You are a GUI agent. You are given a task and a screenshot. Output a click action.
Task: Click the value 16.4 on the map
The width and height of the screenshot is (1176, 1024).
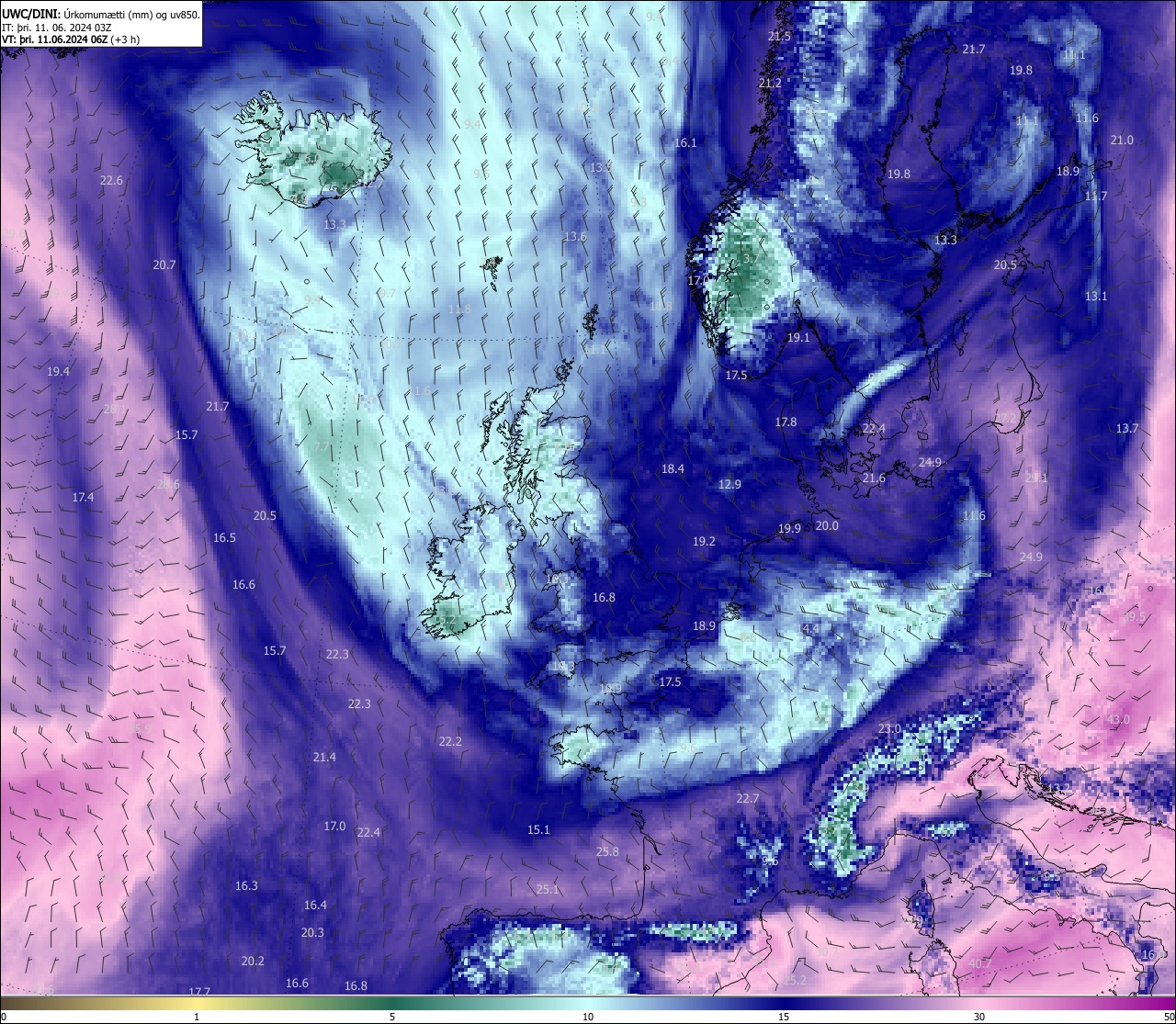click(315, 905)
